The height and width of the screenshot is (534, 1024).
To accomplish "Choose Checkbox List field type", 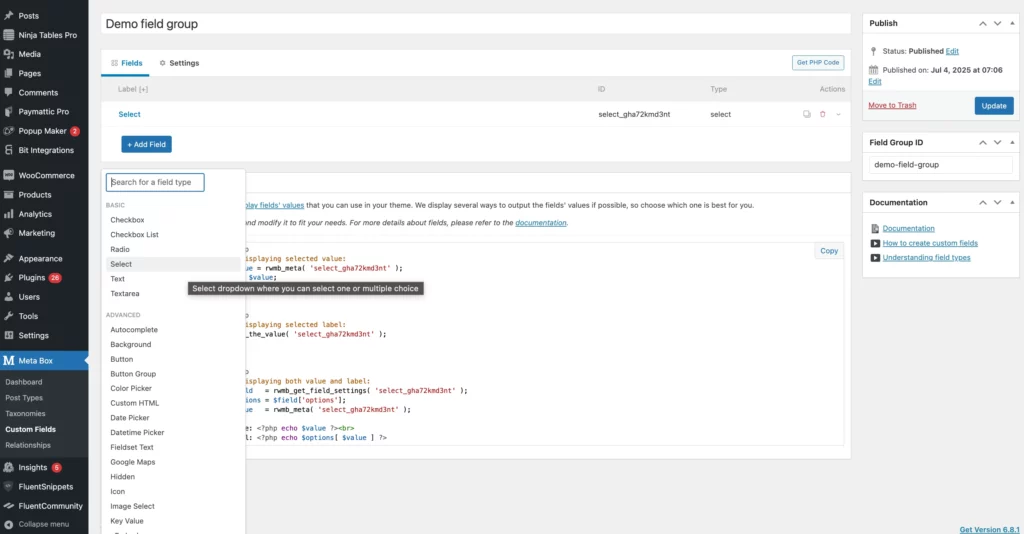I will click(135, 234).
